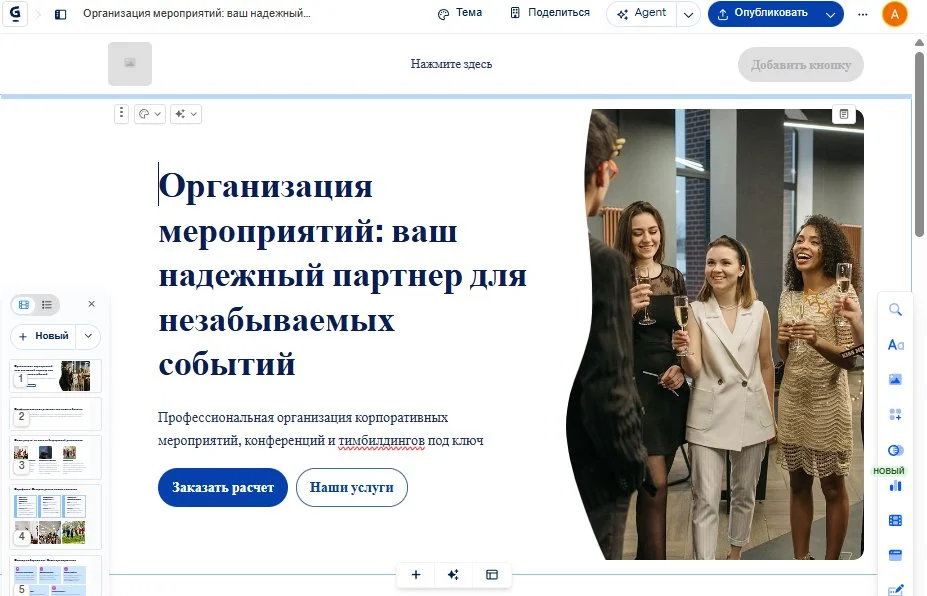Open the card three-dot options menu

pyautogui.click(x=121, y=113)
